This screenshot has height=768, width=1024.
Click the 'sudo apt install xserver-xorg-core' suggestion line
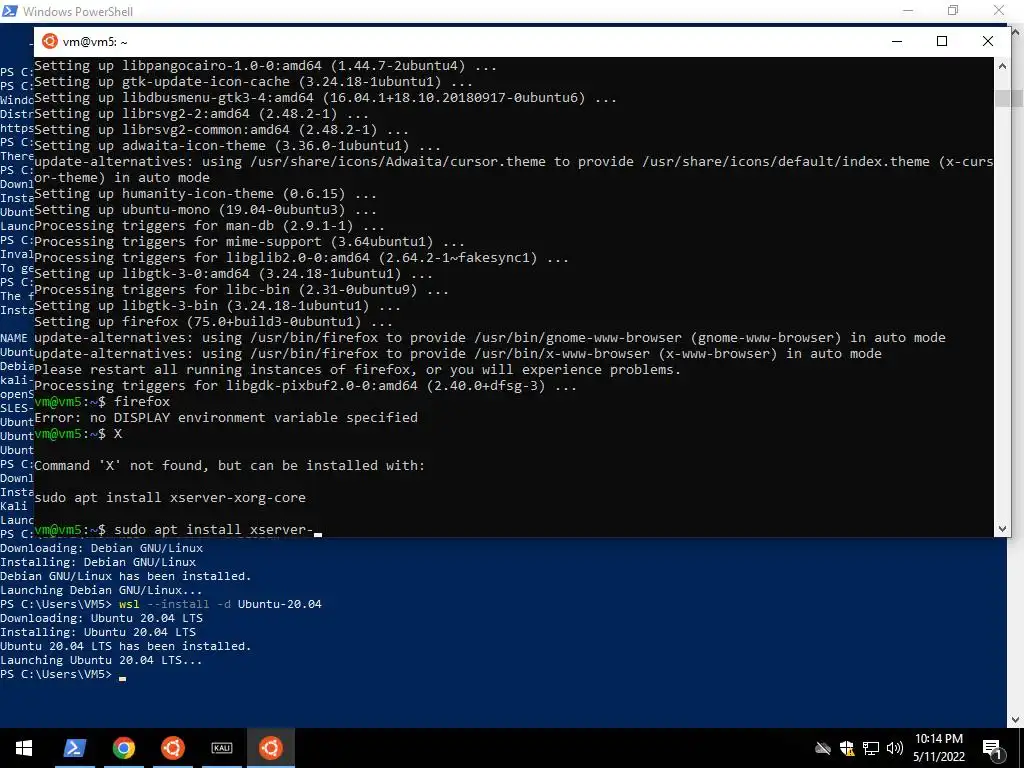point(170,498)
